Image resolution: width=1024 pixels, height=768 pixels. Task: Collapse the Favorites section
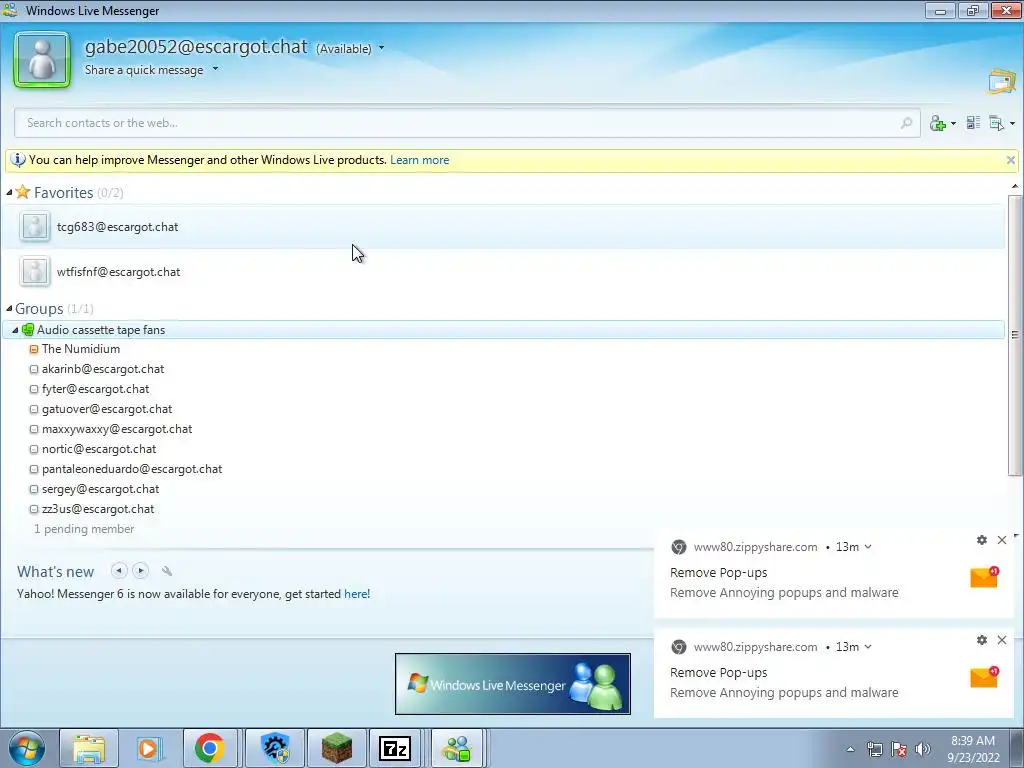point(9,192)
